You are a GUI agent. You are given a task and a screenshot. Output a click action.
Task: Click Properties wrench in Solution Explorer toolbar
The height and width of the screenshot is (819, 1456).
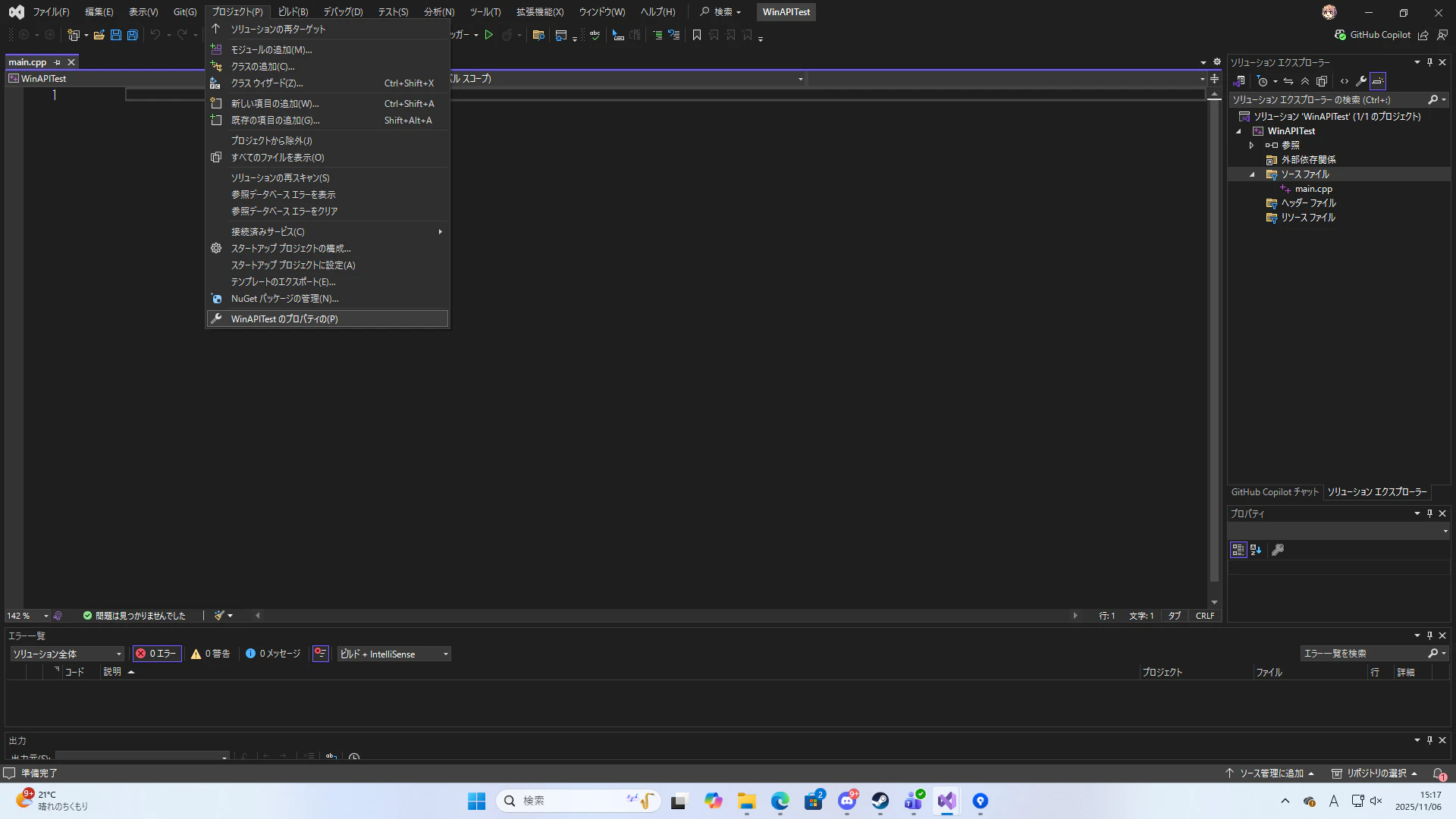tap(1361, 81)
